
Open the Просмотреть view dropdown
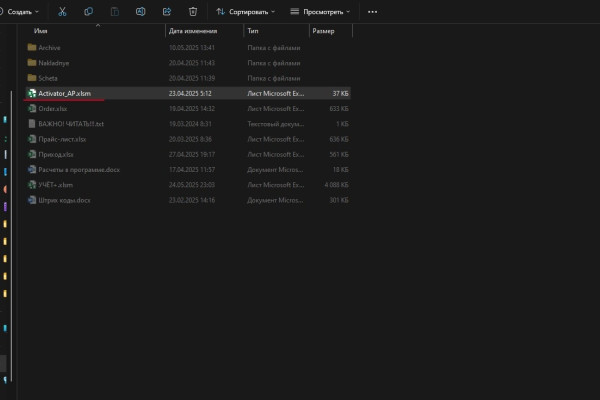tap(320, 12)
